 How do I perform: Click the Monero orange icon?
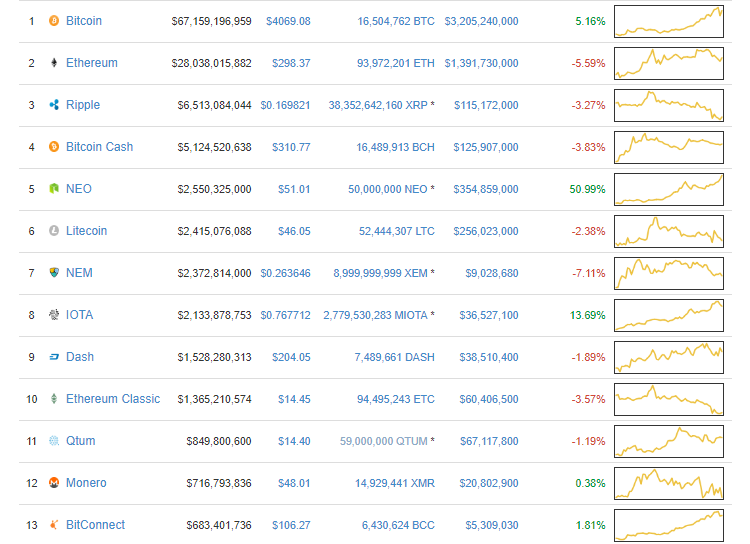(x=53, y=483)
